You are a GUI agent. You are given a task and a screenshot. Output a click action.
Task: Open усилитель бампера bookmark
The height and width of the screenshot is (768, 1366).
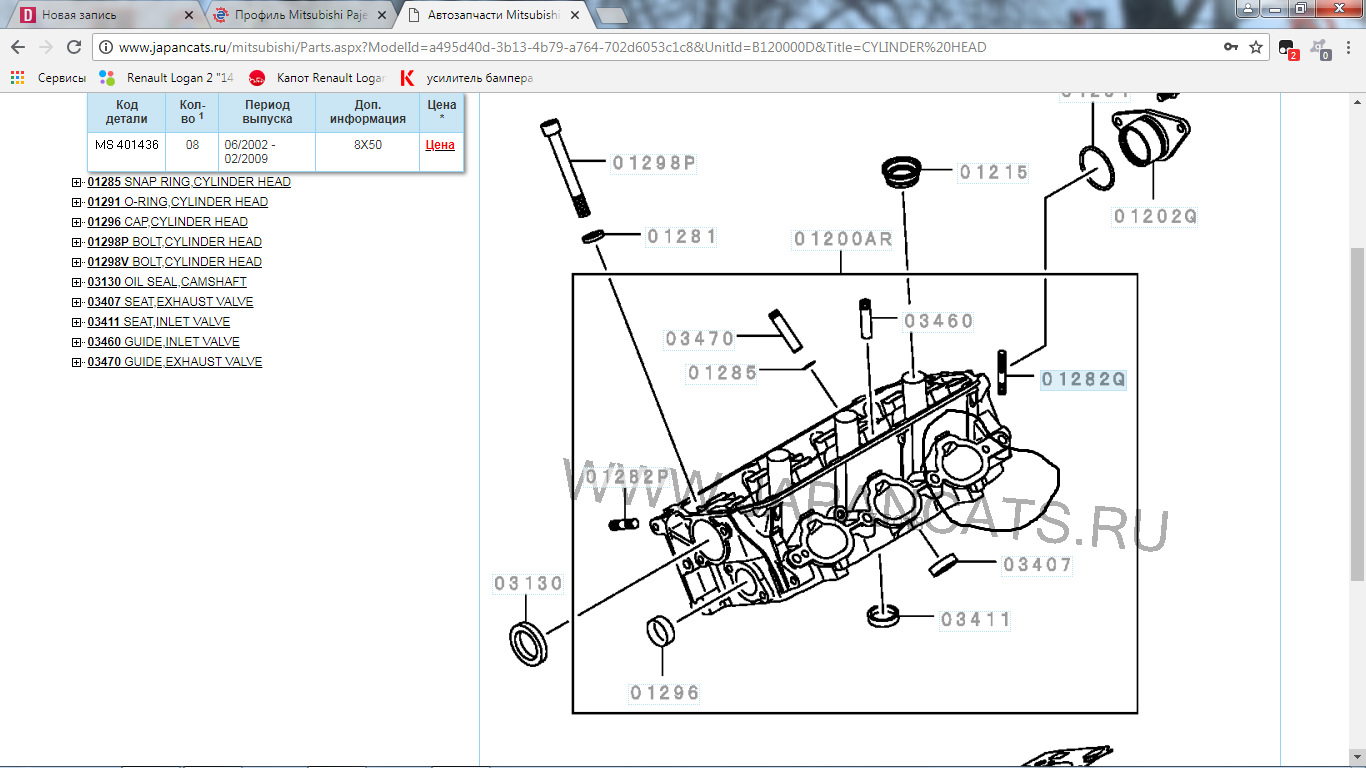pos(466,77)
